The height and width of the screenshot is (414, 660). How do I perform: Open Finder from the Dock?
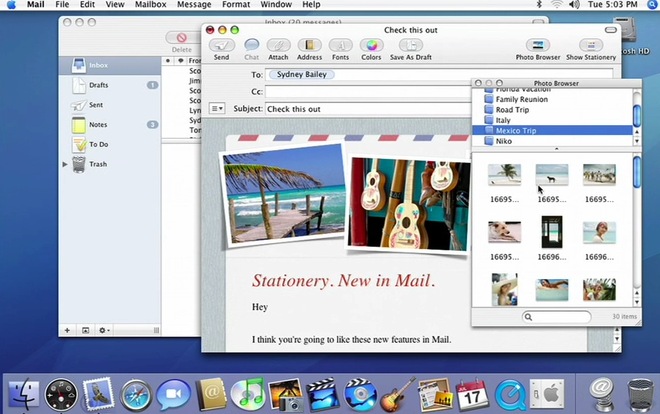(x=24, y=394)
